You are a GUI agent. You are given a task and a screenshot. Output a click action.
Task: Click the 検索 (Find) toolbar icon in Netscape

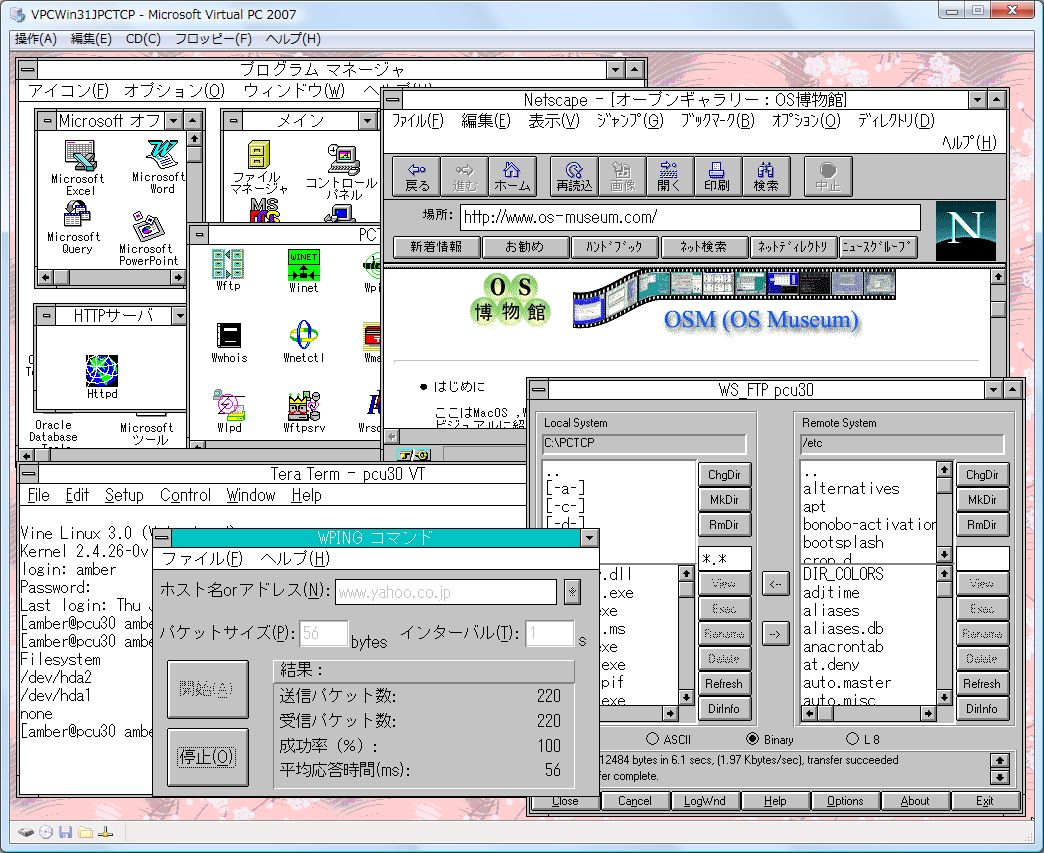tap(766, 176)
